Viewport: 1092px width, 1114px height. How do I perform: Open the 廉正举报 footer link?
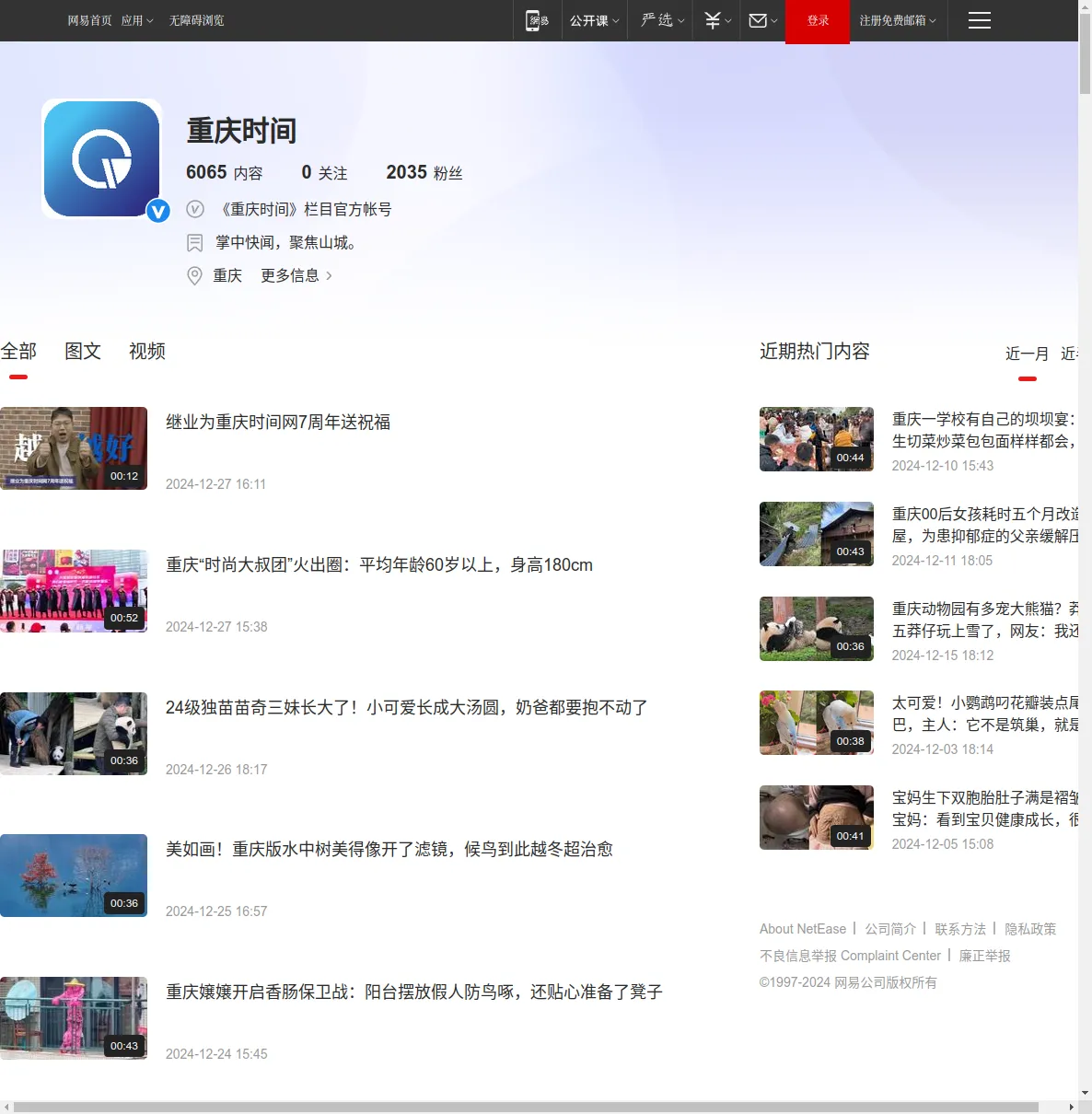pyautogui.click(x=985, y=956)
